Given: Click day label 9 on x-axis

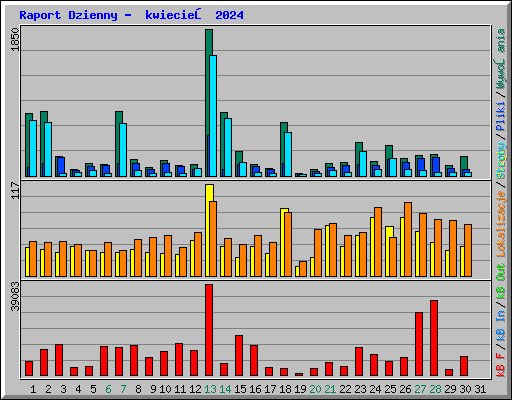Looking at the screenshot, I should (x=153, y=389).
